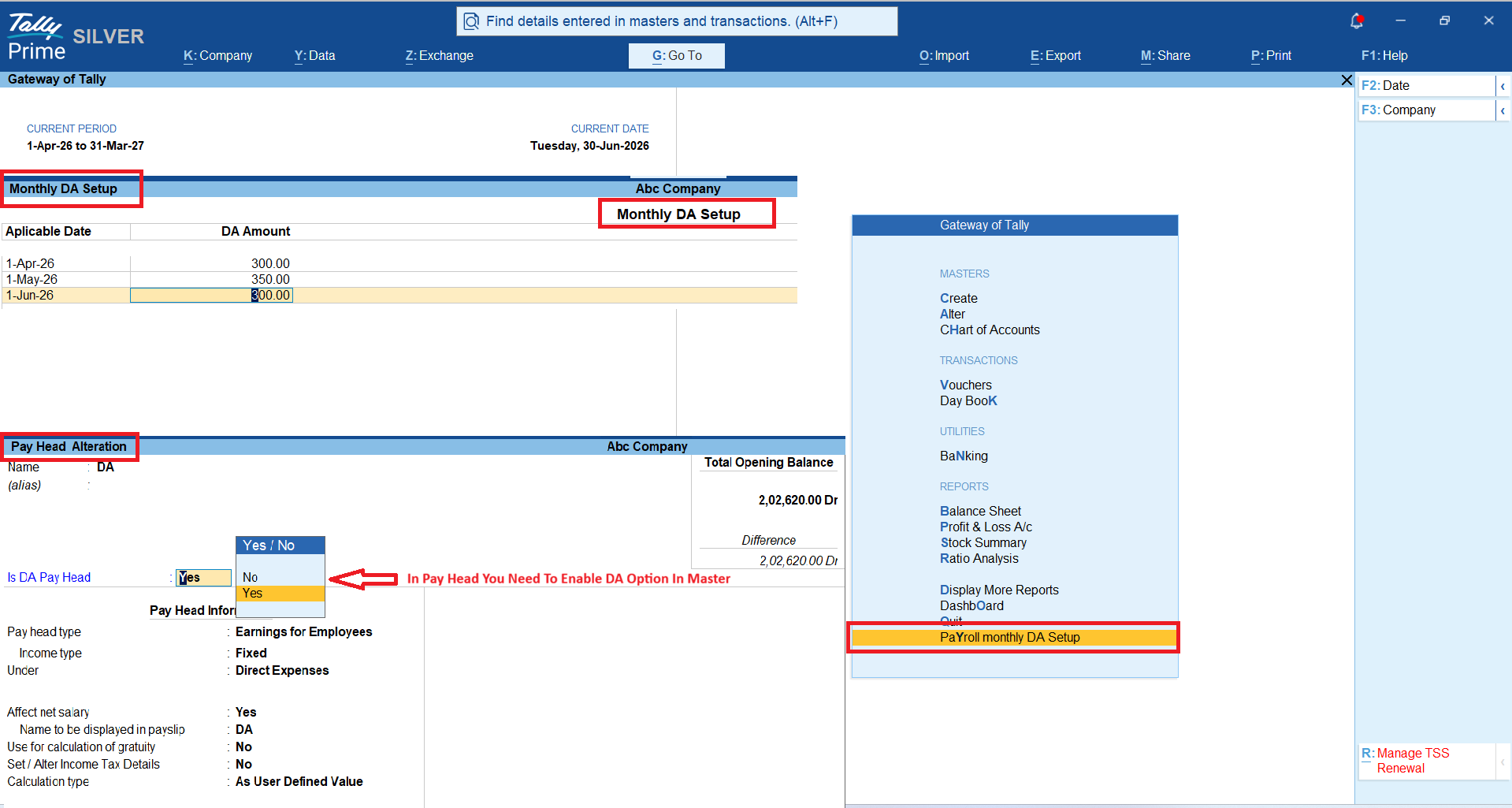Click the current period date range
This screenshot has height=808, width=1512.
tap(85, 146)
